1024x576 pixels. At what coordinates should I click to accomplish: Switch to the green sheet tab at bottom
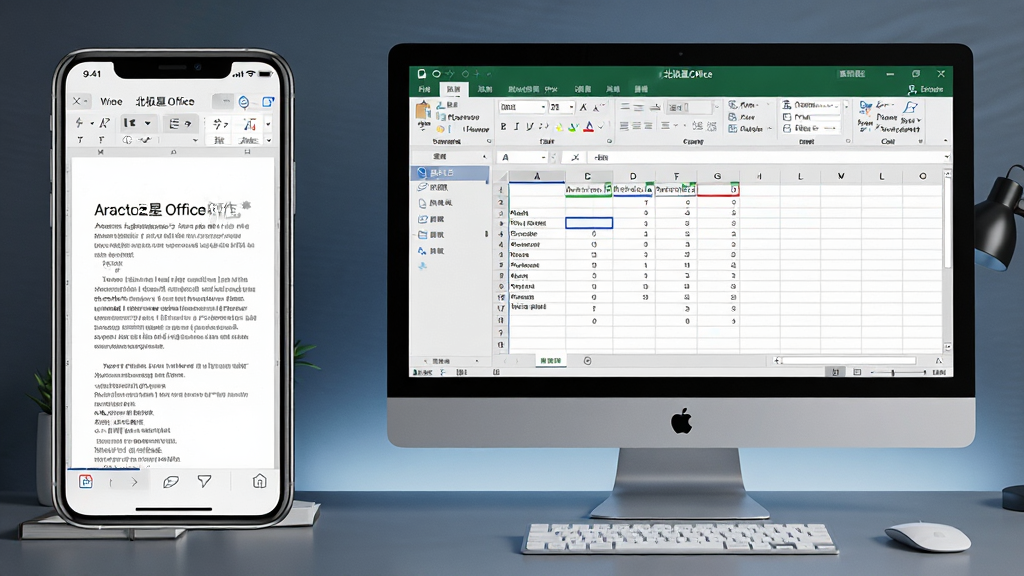[550, 360]
